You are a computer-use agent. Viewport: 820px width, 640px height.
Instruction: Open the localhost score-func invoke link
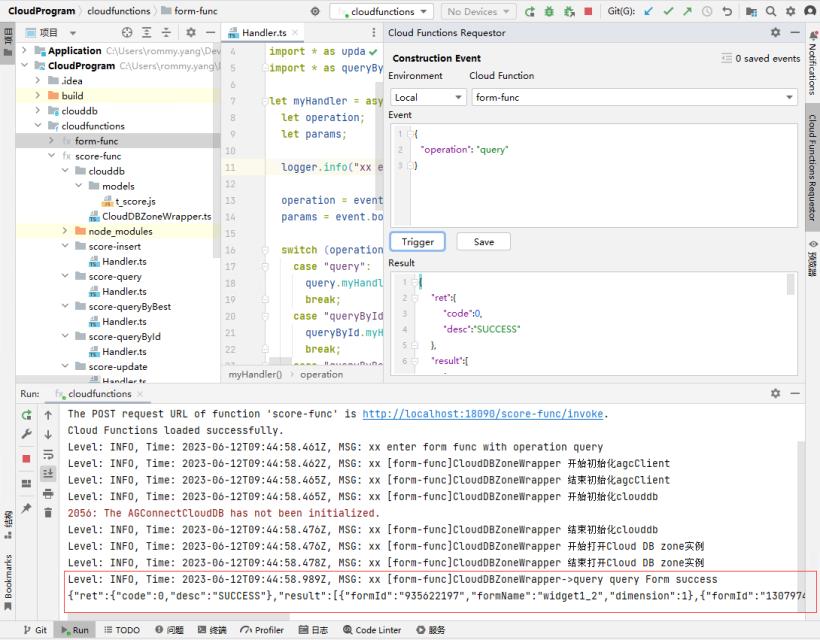484,414
